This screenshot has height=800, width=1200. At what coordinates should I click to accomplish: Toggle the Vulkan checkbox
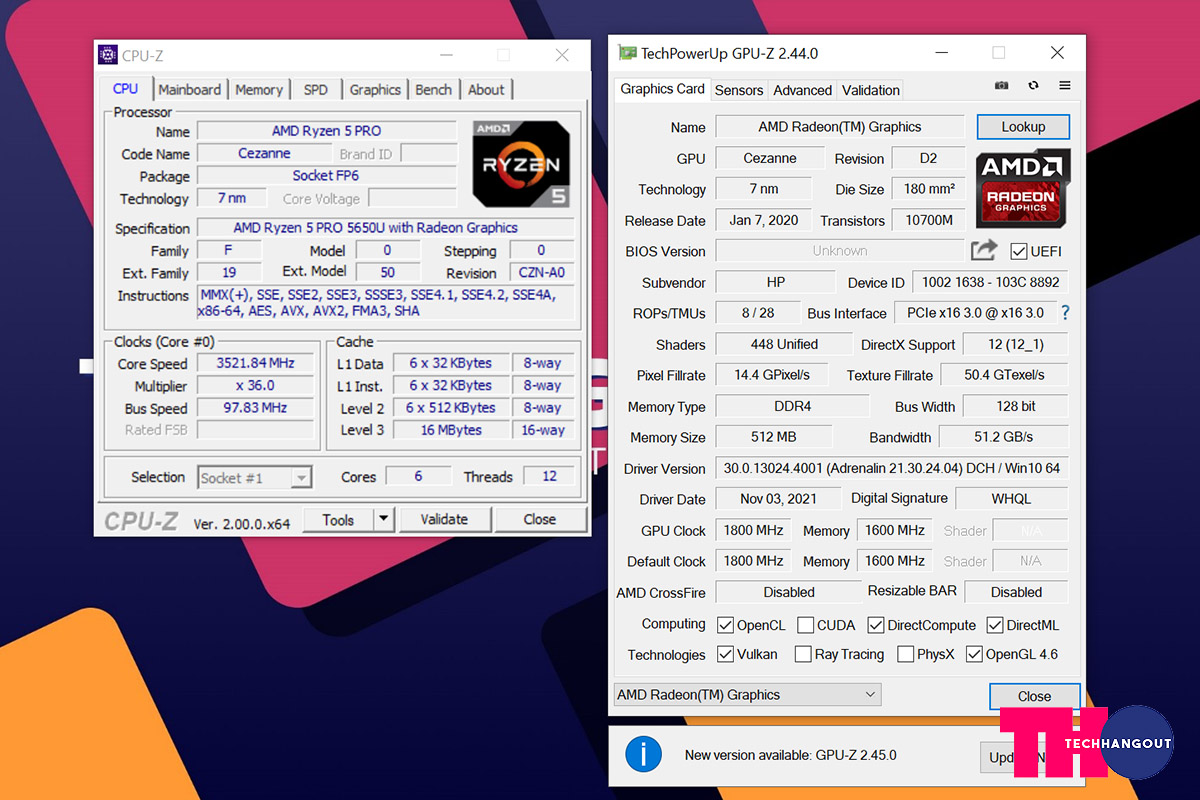(x=726, y=654)
